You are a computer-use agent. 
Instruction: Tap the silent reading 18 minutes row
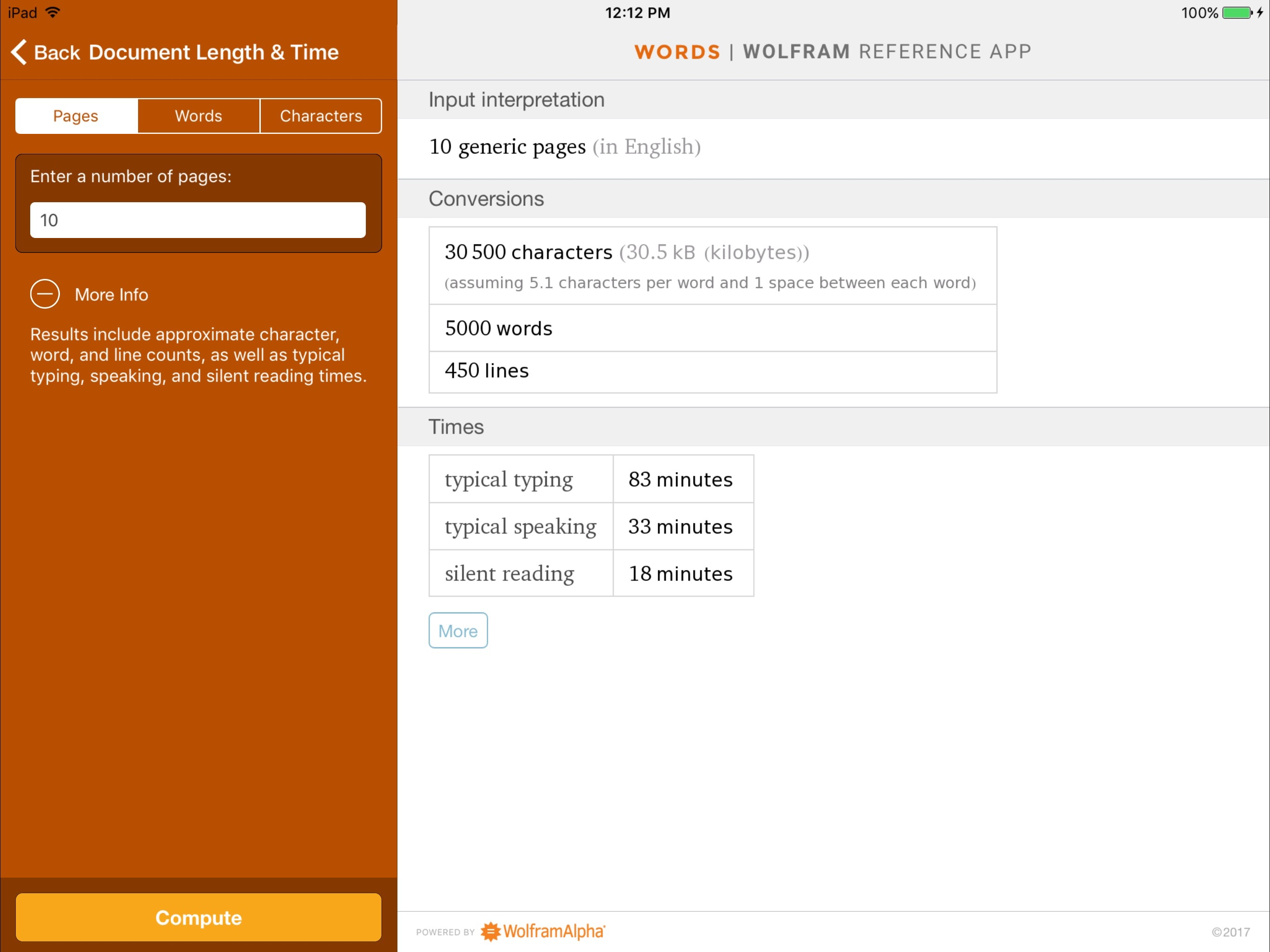click(x=590, y=574)
